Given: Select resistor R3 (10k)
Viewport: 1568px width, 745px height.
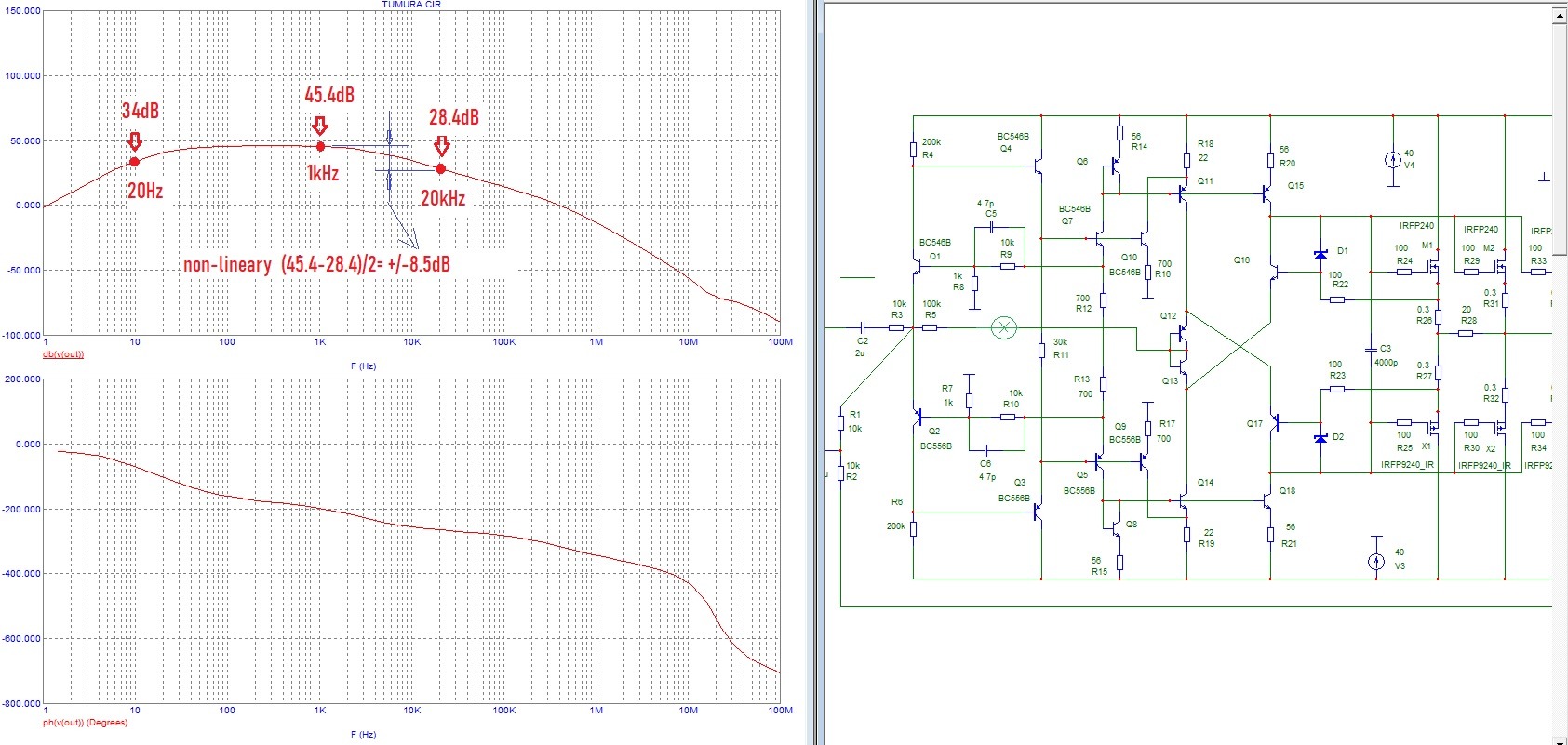Looking at the screenshot, I should pos(896,327).
